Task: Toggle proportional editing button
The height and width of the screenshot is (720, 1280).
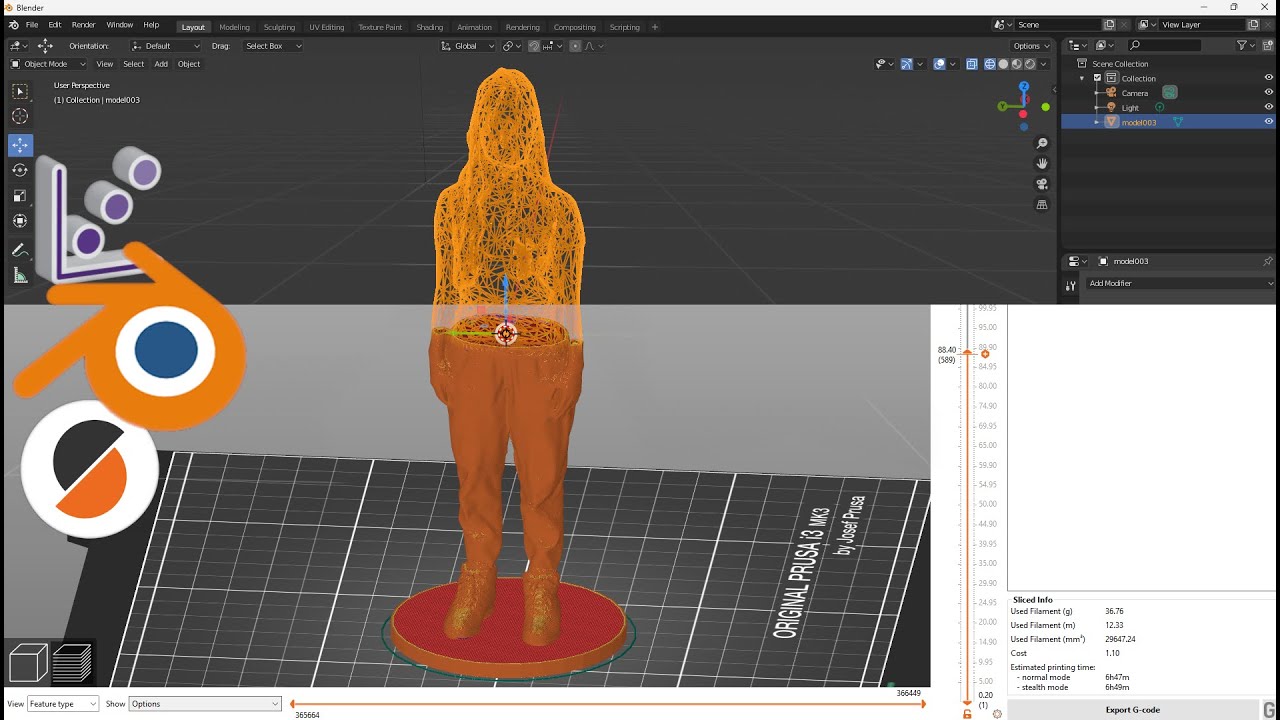Action: pyautogui.click(x=575, y=46)
